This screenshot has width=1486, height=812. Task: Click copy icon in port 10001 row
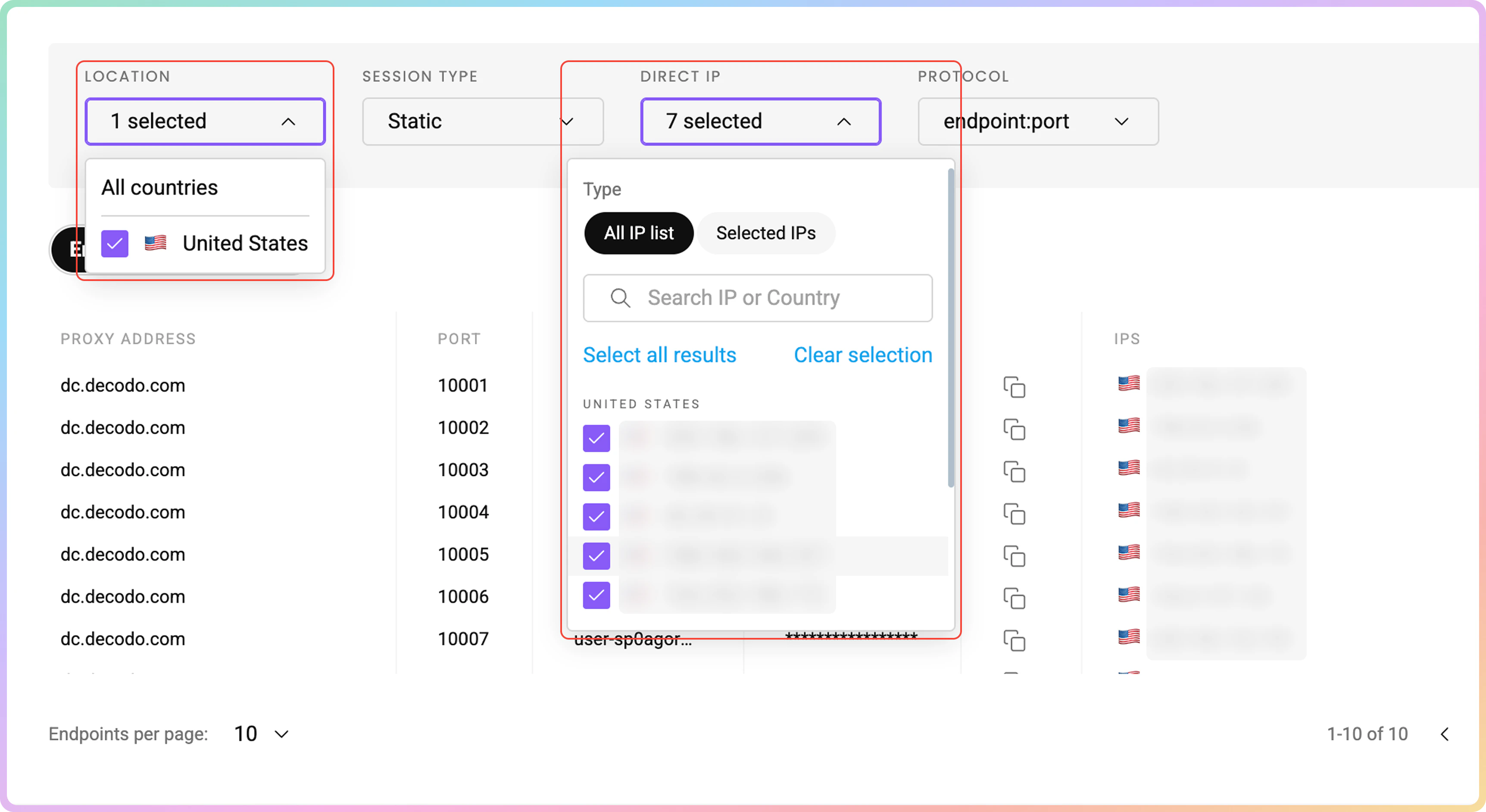[1014, 387]
